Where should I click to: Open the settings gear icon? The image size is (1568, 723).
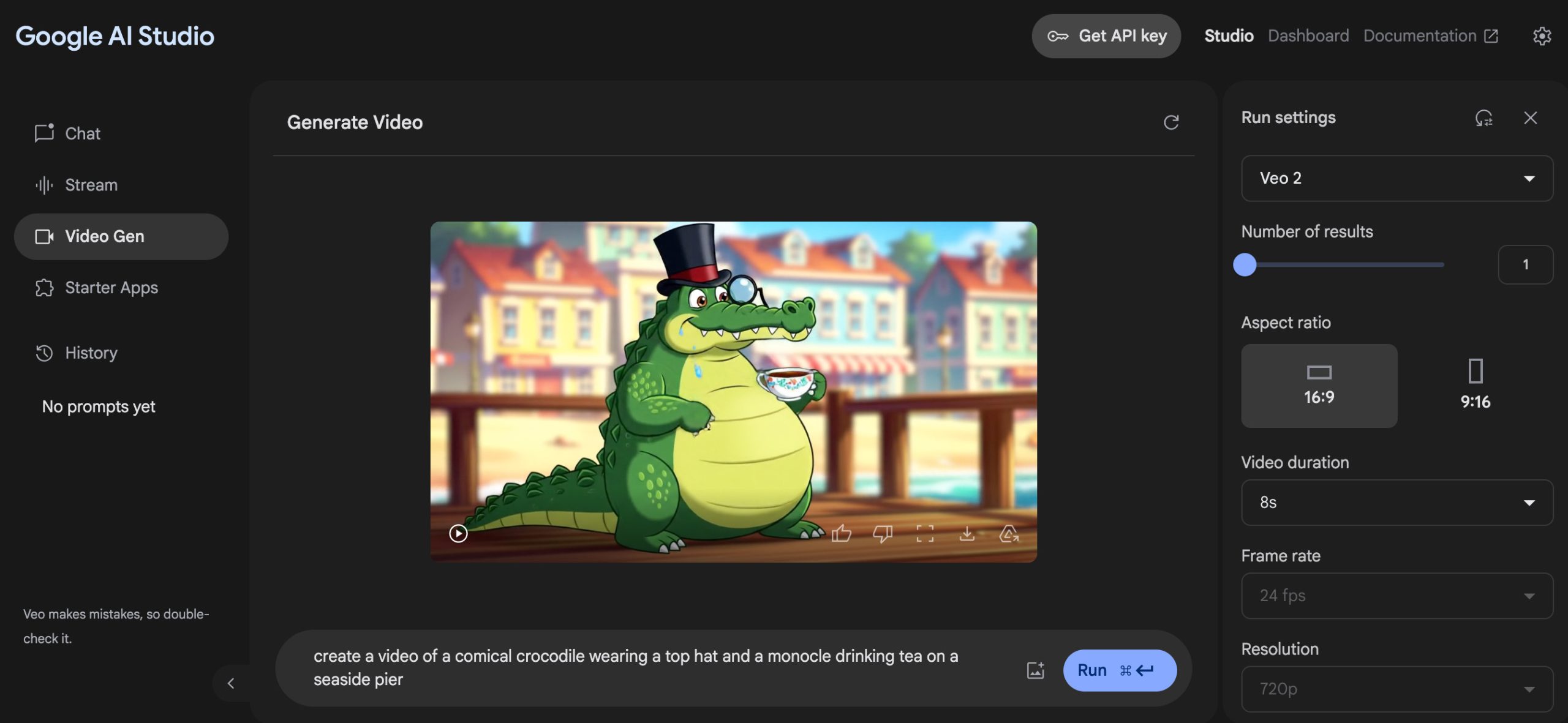click(x=1542, y=36)
